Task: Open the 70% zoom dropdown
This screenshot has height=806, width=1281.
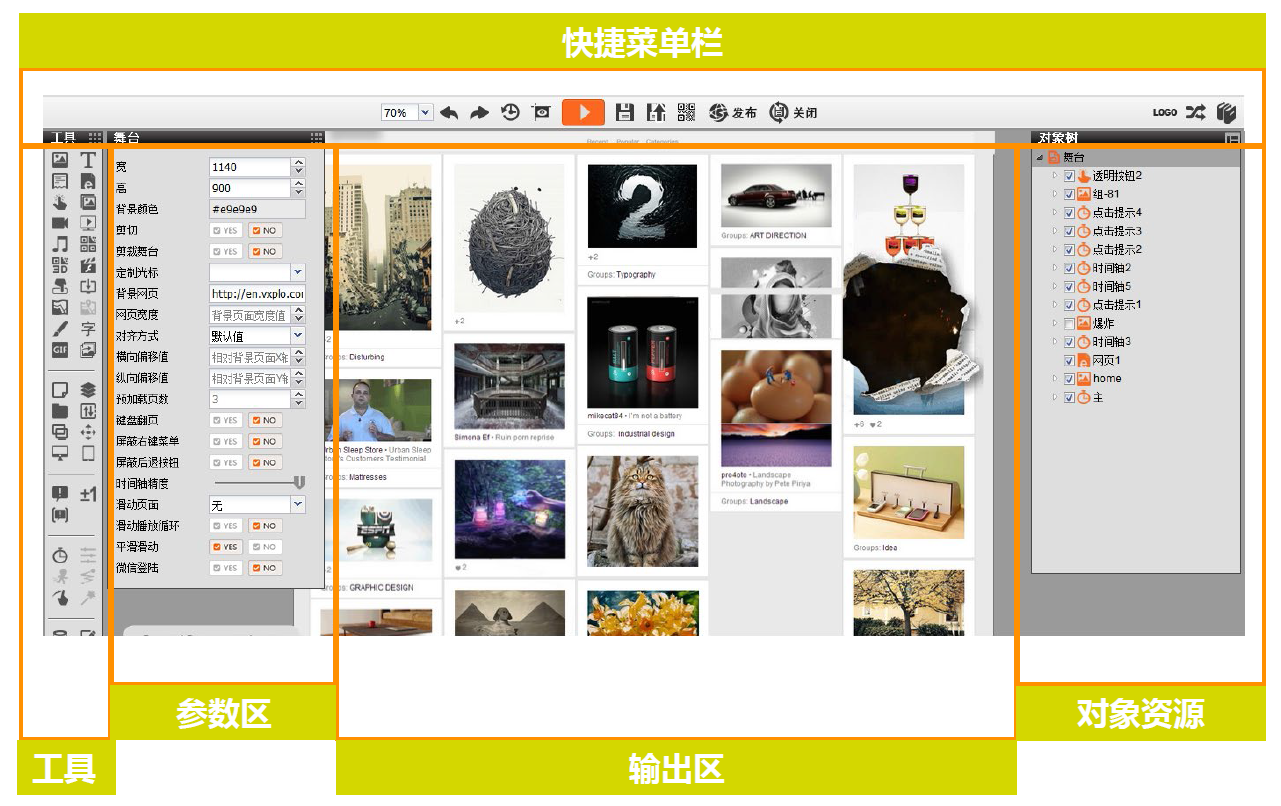Action: 425,113
